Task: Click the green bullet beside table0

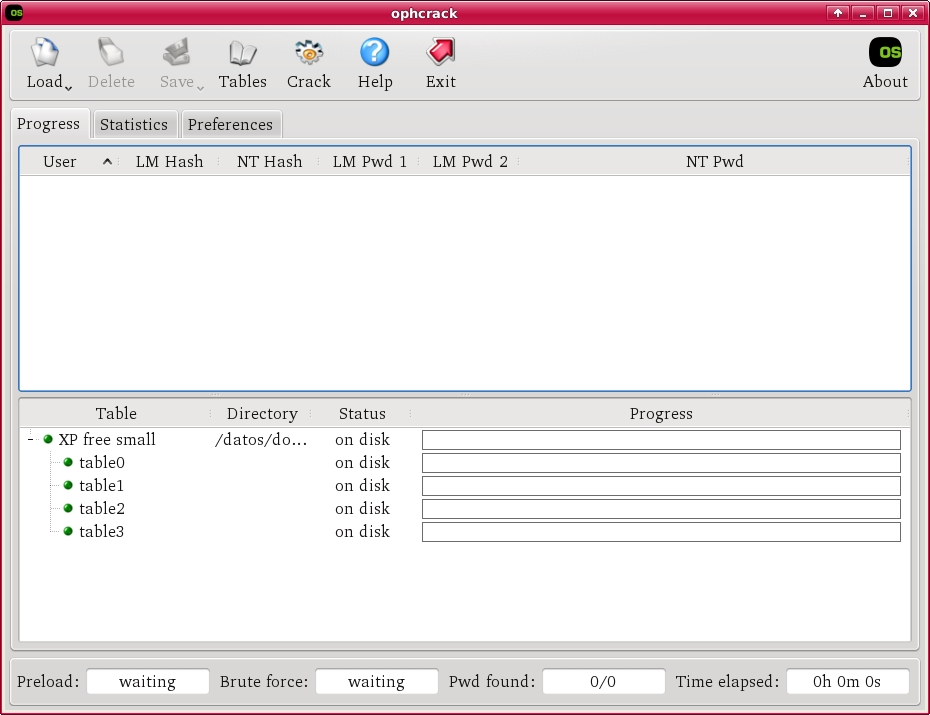Action: point(68,462)
